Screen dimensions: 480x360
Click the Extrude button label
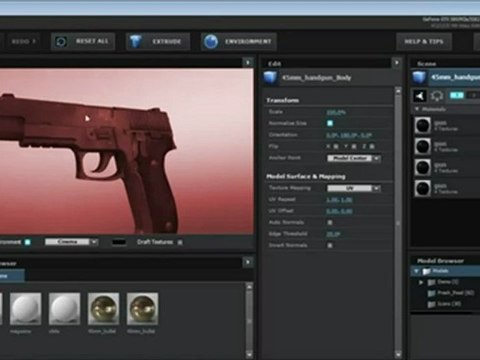click(x=167, y=42)
